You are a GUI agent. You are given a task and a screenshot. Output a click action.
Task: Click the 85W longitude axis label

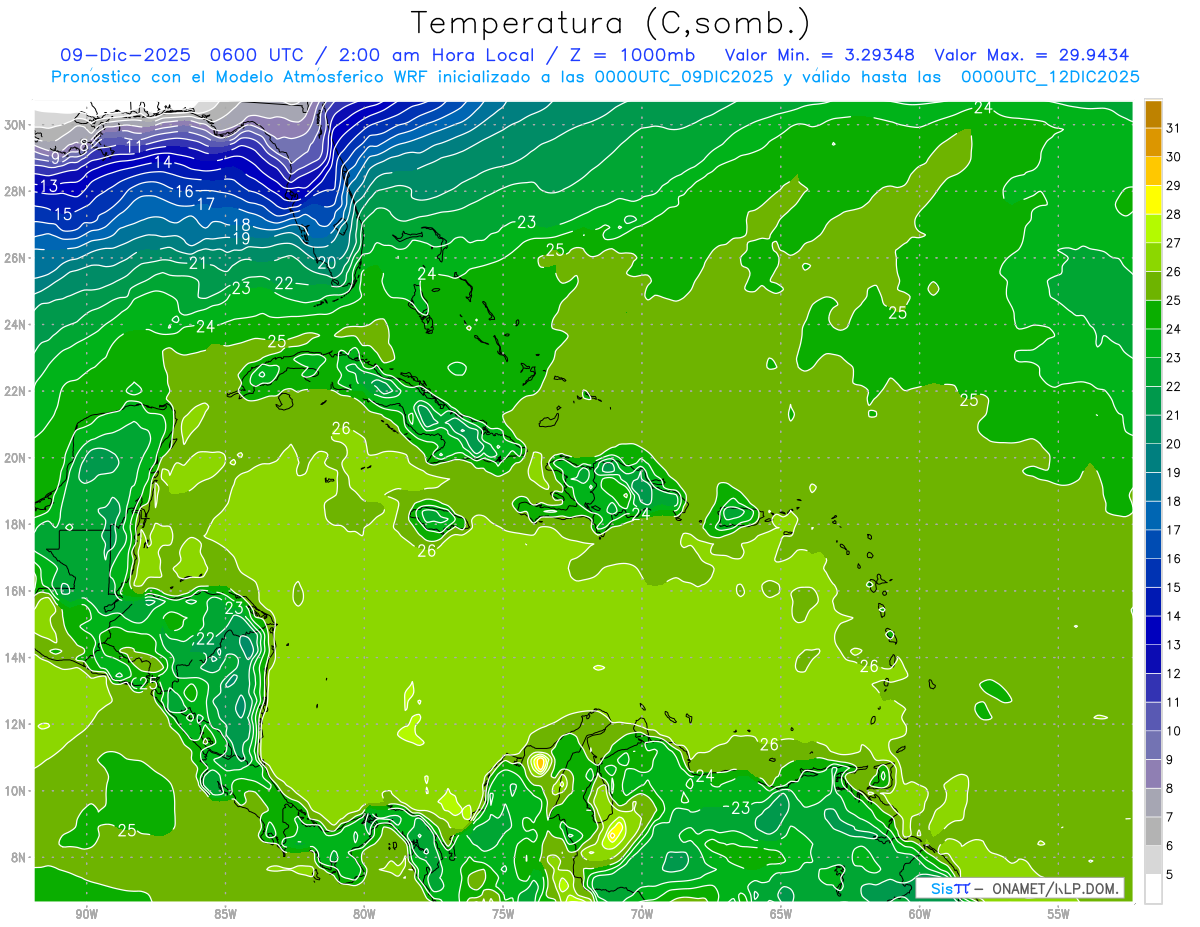225,914
